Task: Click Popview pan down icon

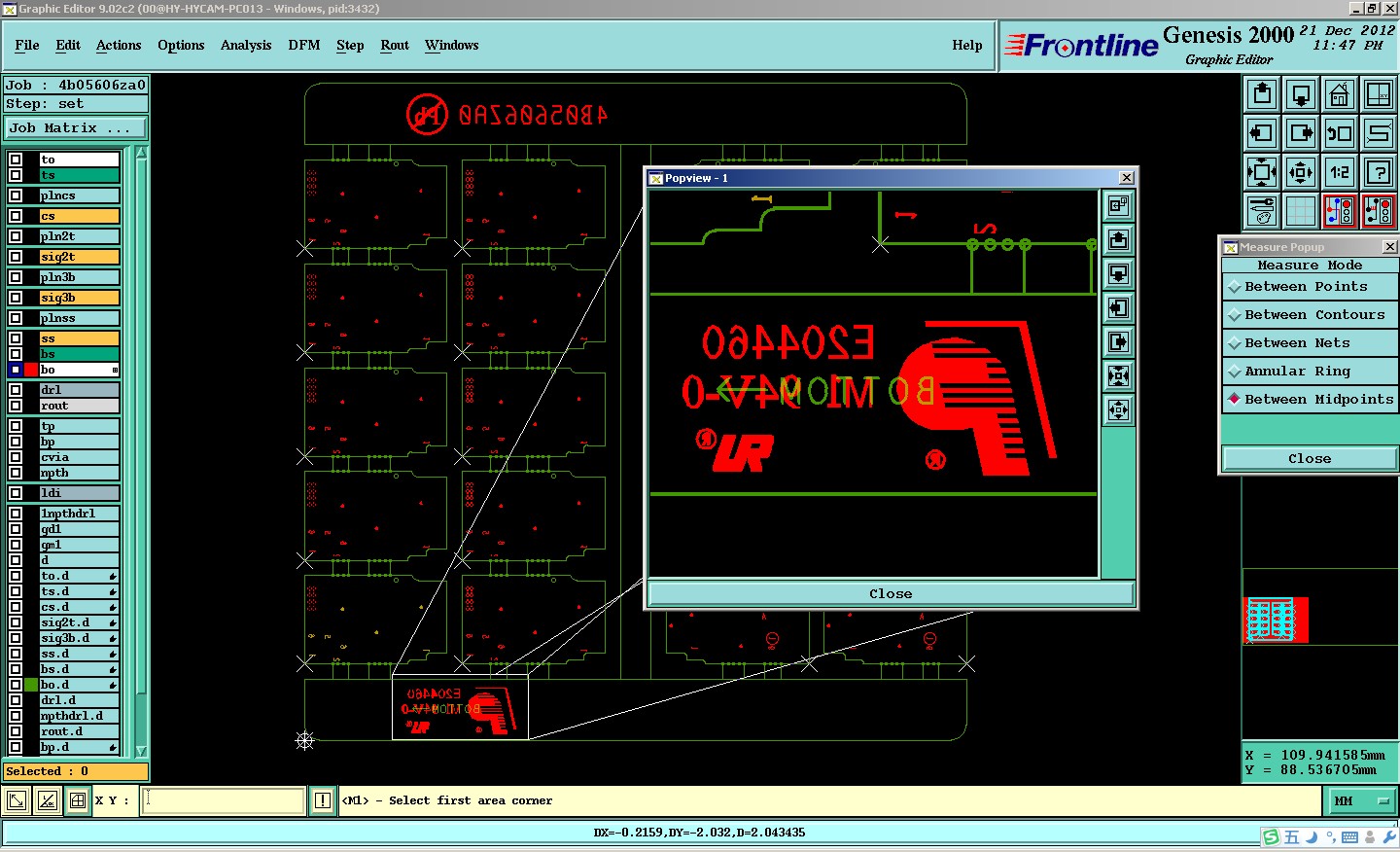Action: pos(1118,273)
